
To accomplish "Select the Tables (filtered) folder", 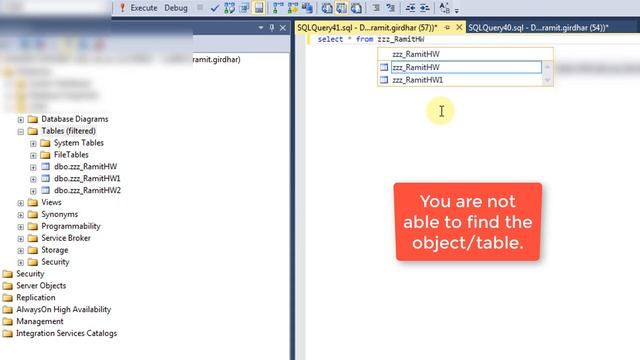I will 69,131.
